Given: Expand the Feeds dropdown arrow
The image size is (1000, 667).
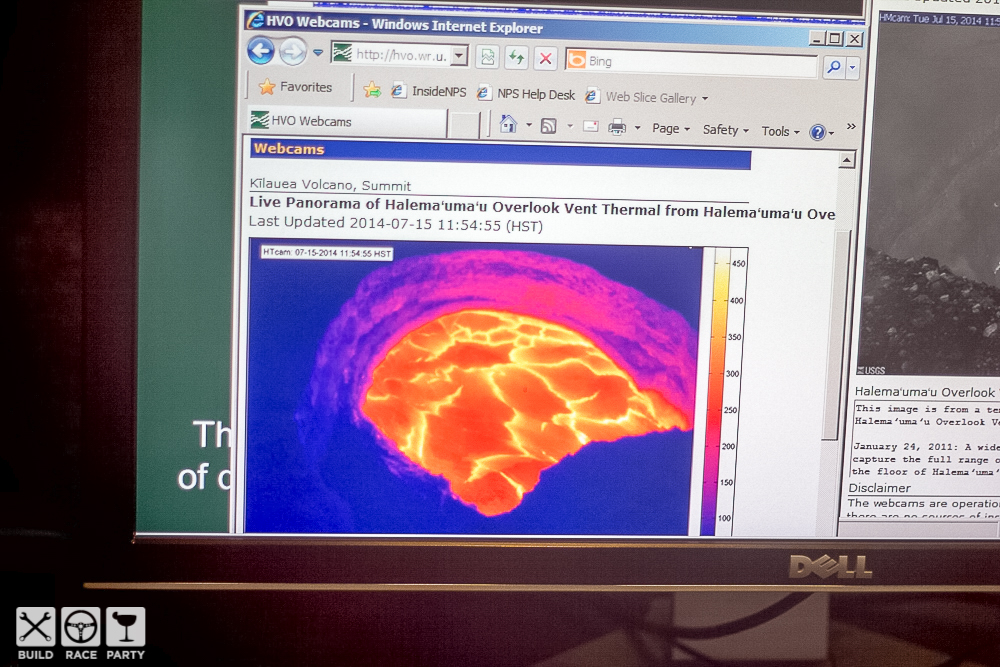Looking at the screenshot, I should 570,126.
